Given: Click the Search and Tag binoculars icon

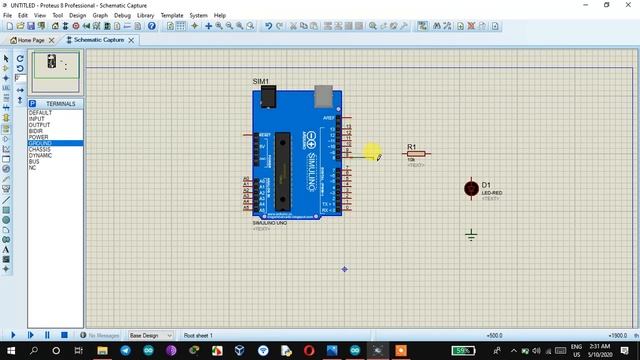Looking at the screenshot, I should [437, 26].
